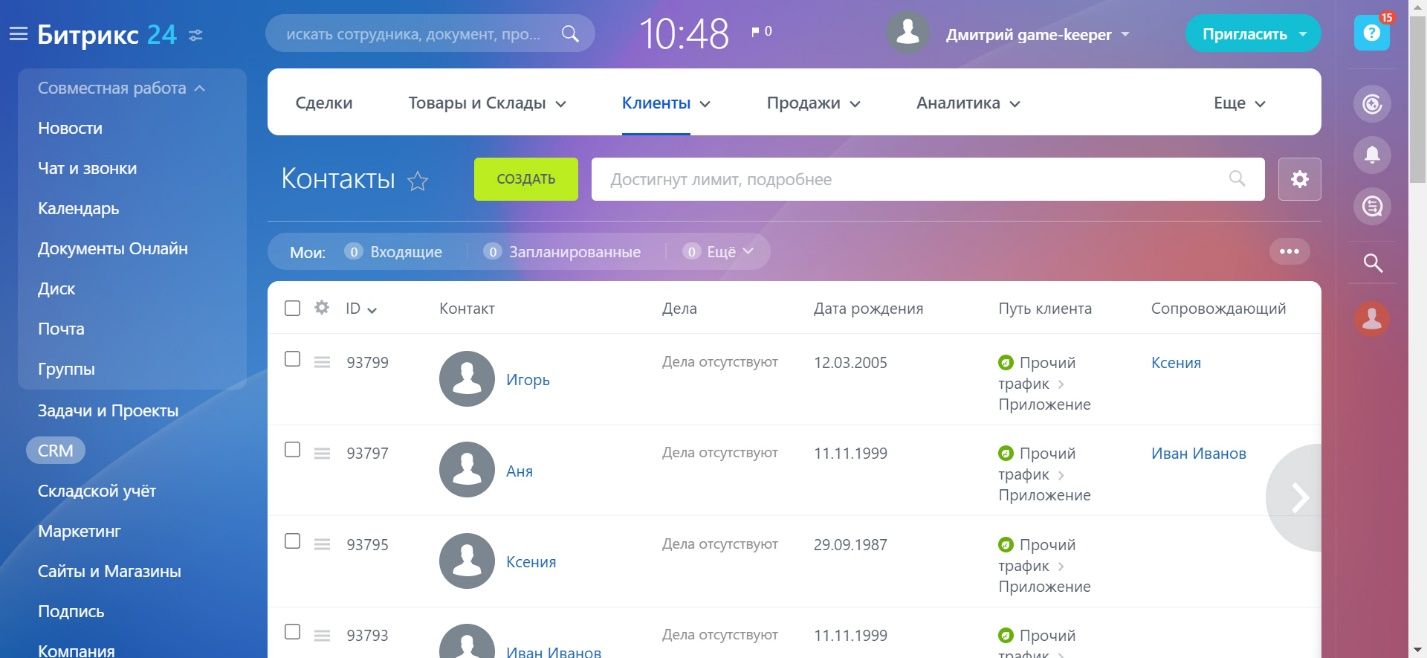
Task: Click the filter field 'Достигнут лимит, подробнее'
Action: (928, 179)
